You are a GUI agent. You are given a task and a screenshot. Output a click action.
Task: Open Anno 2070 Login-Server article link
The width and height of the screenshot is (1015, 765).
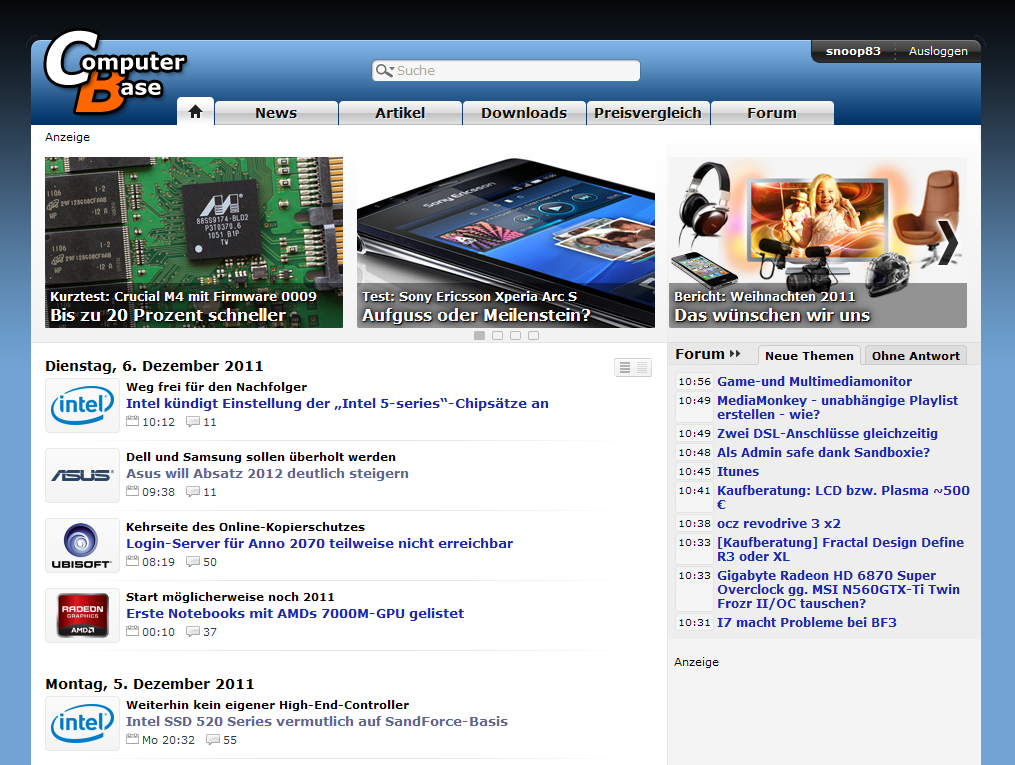coord(319,543)
